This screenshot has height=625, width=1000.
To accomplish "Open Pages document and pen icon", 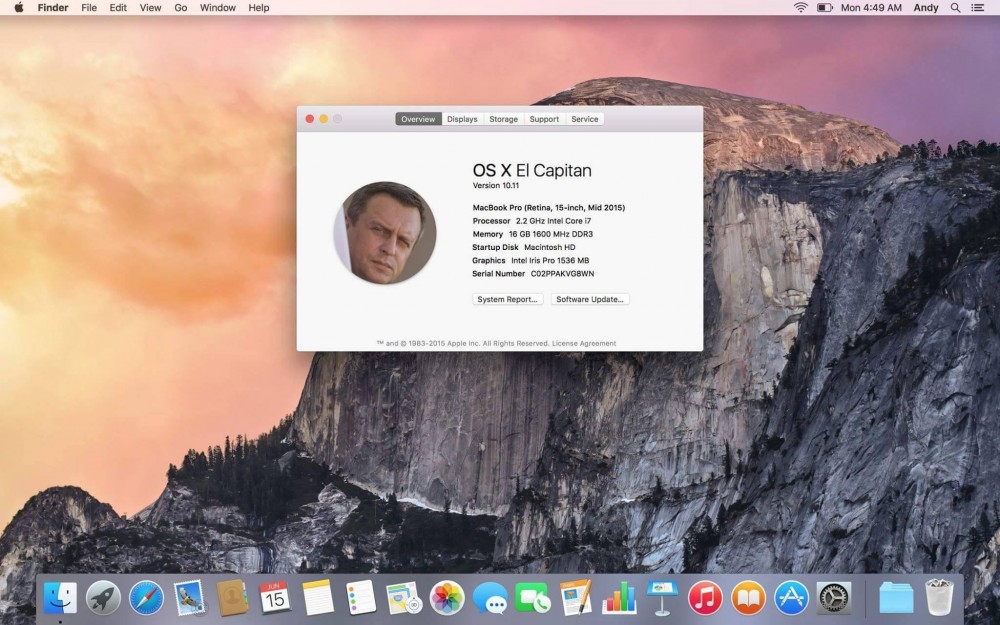I will pyautogui.click(x=577, y=598).
